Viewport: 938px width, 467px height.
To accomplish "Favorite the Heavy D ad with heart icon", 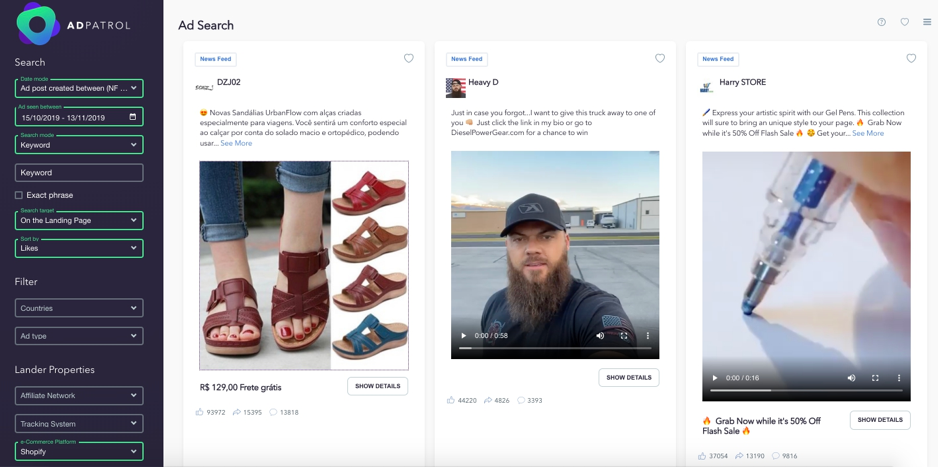I will click(659, 59).
